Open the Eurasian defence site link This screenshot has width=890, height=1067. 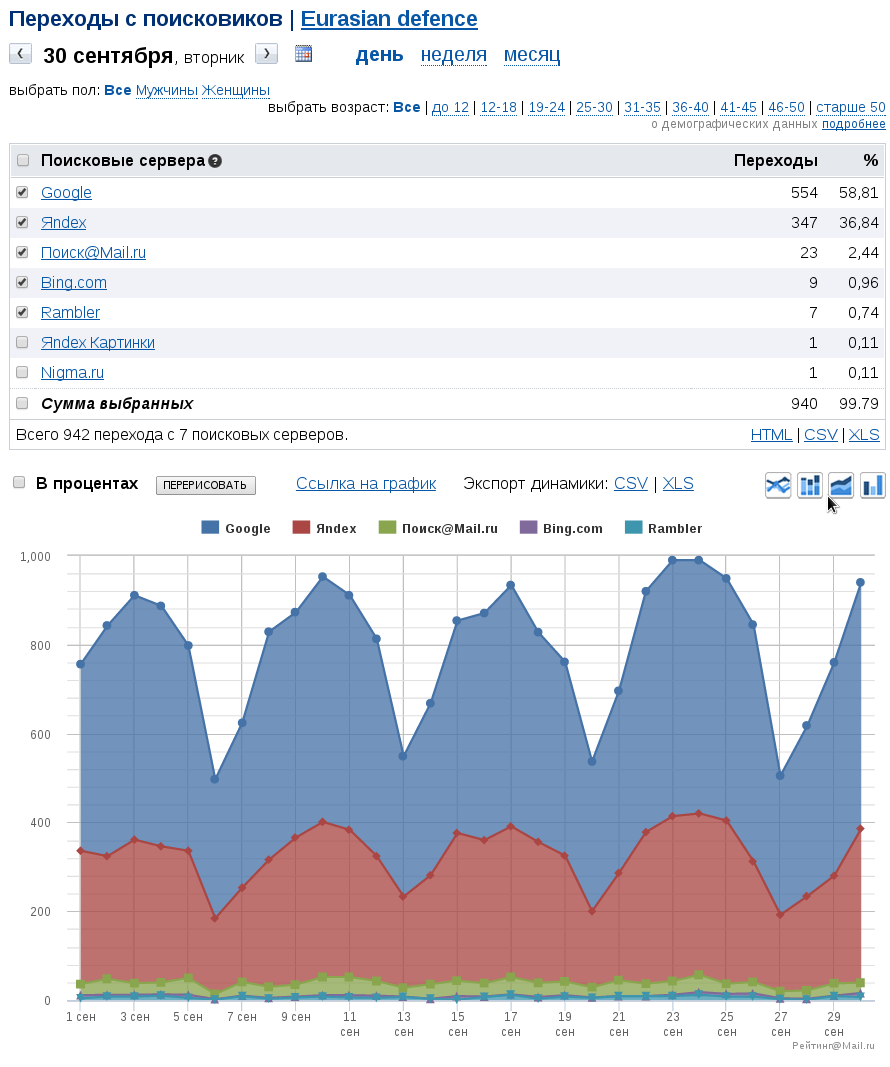(389, 19)
